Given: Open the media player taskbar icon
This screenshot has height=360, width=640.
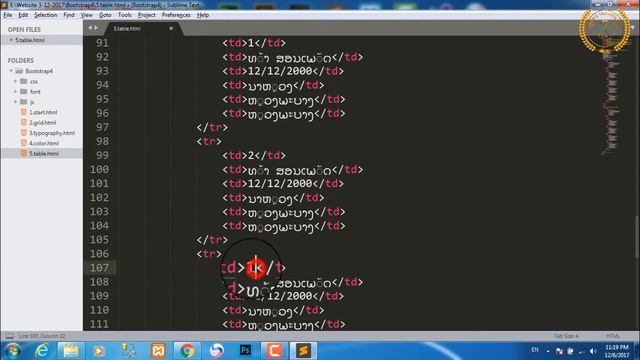Looking at the screenshot, I should point(99,351).
